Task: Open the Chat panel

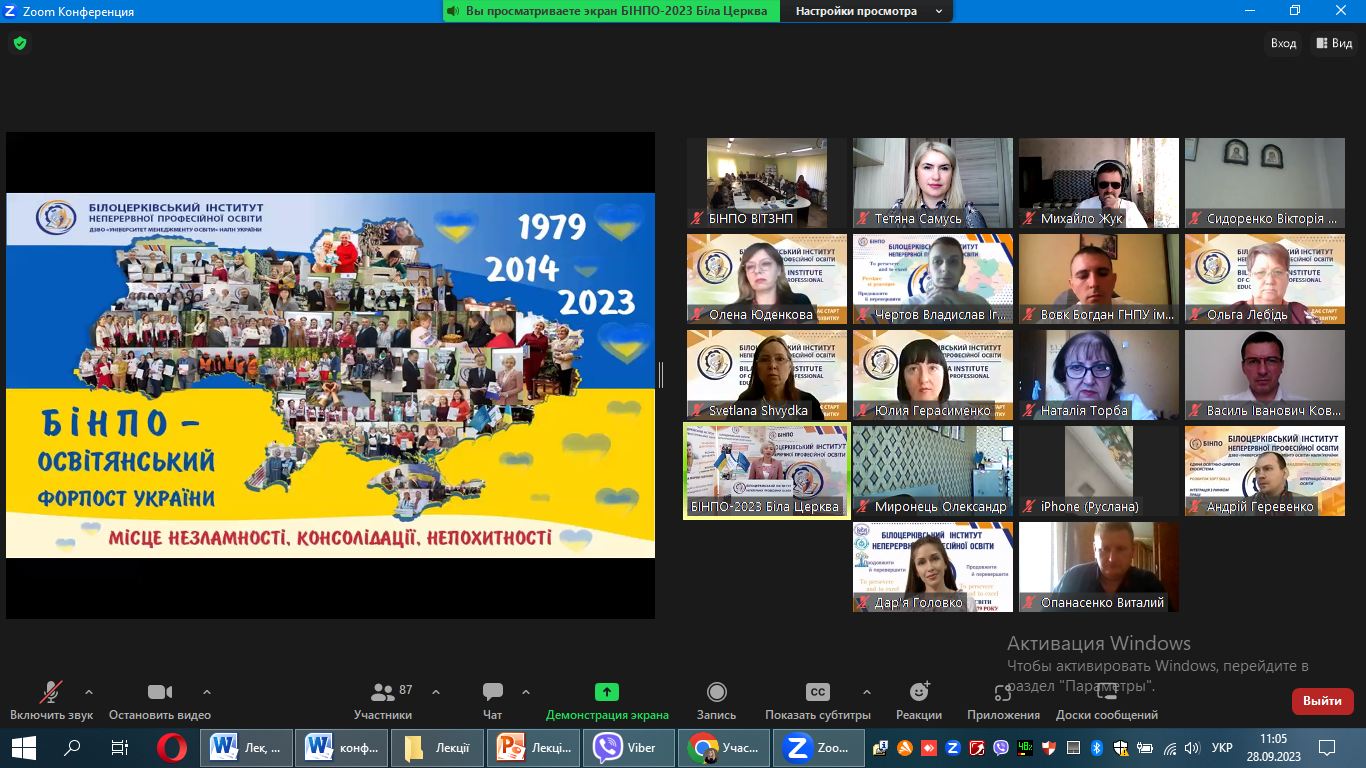Action: 492,693
